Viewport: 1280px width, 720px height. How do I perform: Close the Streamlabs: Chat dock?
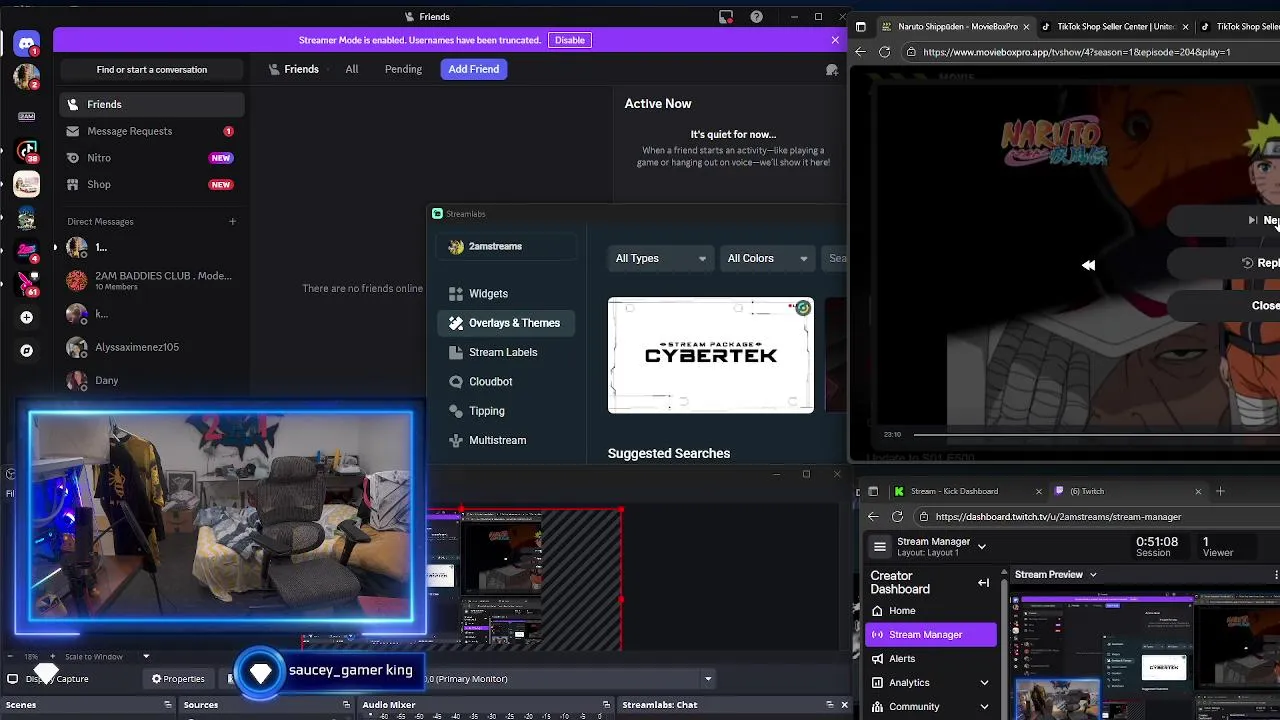pos(844,705)
